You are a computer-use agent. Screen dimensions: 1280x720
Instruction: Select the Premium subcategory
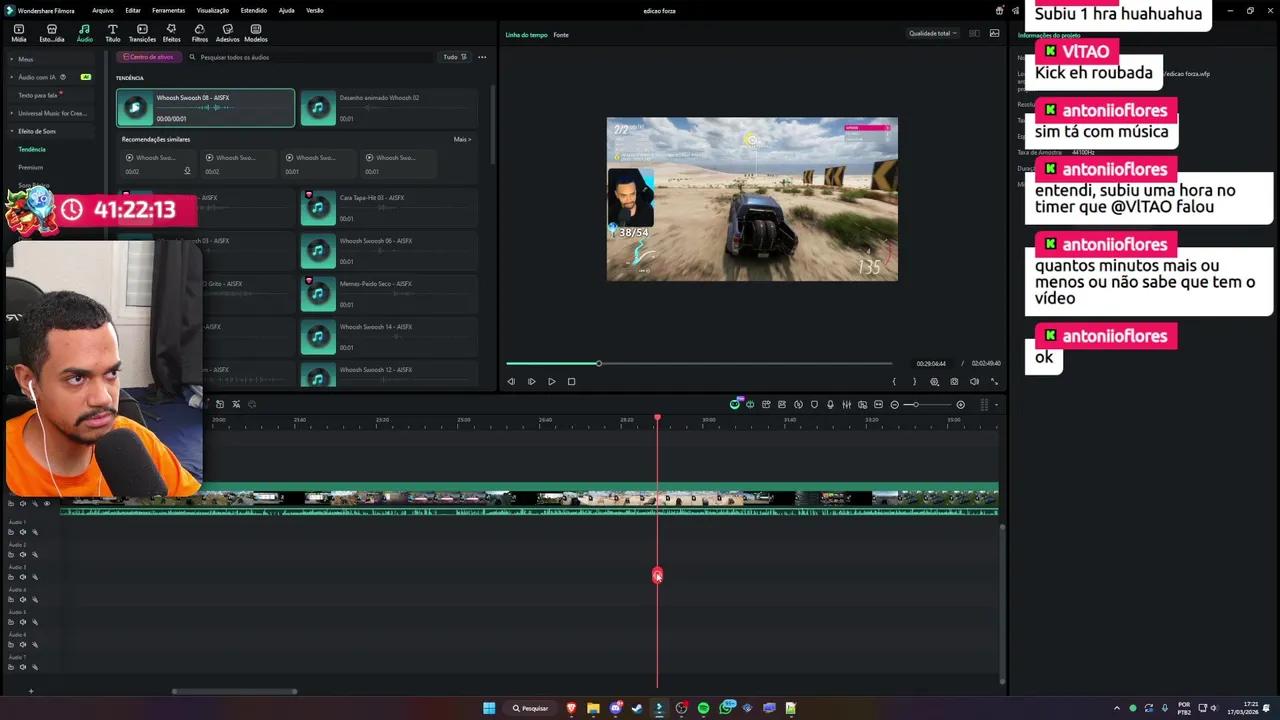click(31, 167)
